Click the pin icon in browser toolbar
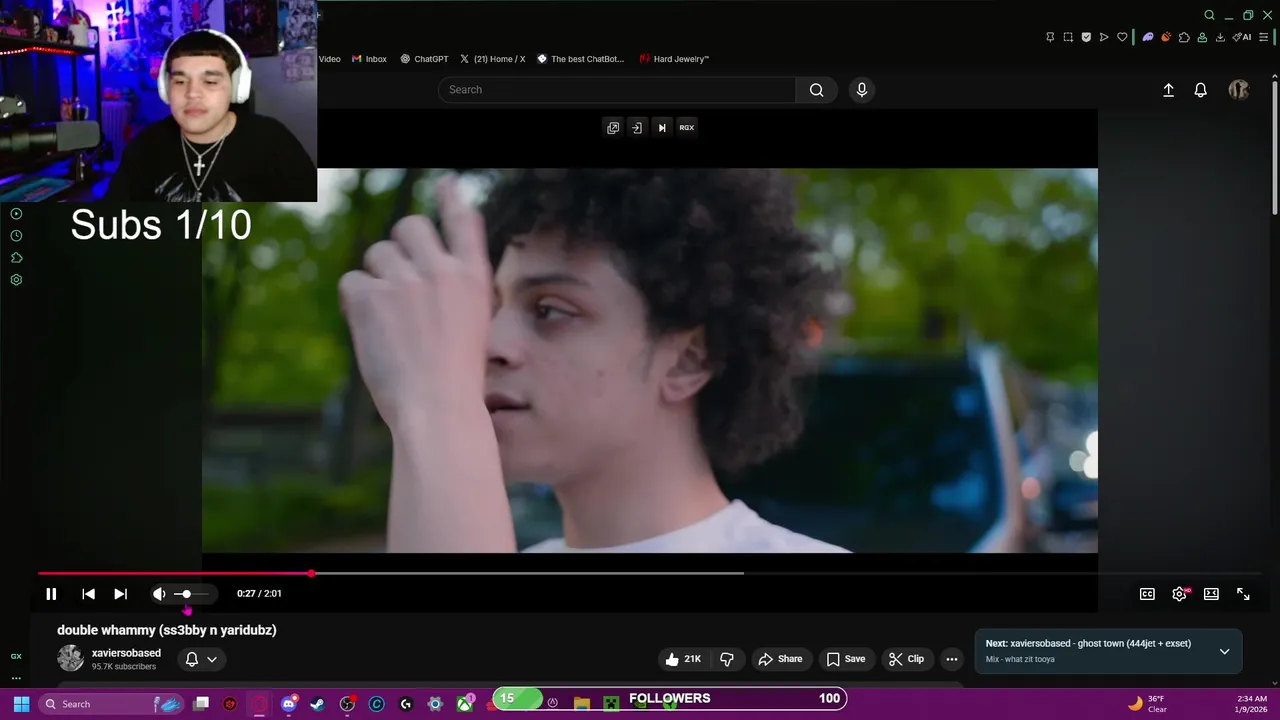The width and height of the screenshot is (1280, 720). pyautogui.click(x=1050, y=37)
